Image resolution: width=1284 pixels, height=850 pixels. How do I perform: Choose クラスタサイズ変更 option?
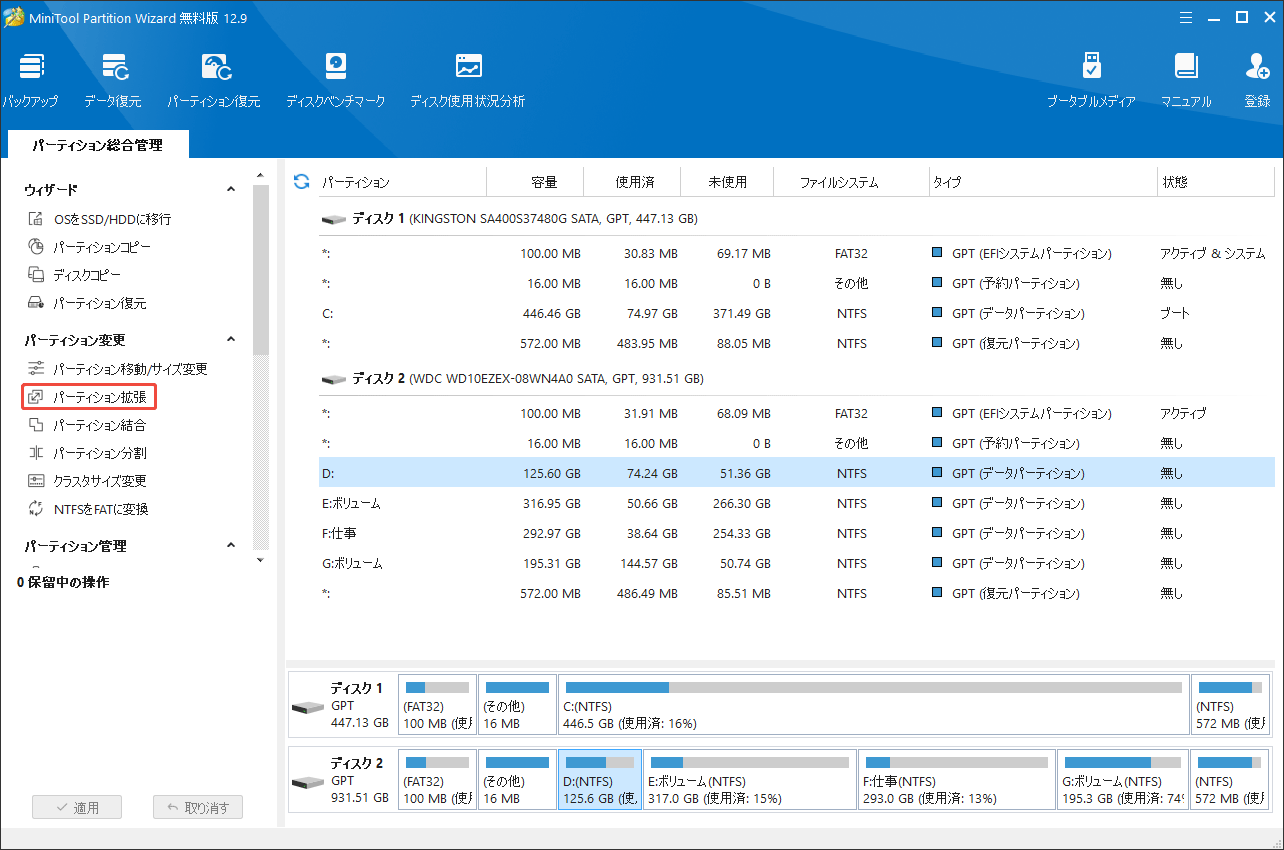(x=87, y=481)
